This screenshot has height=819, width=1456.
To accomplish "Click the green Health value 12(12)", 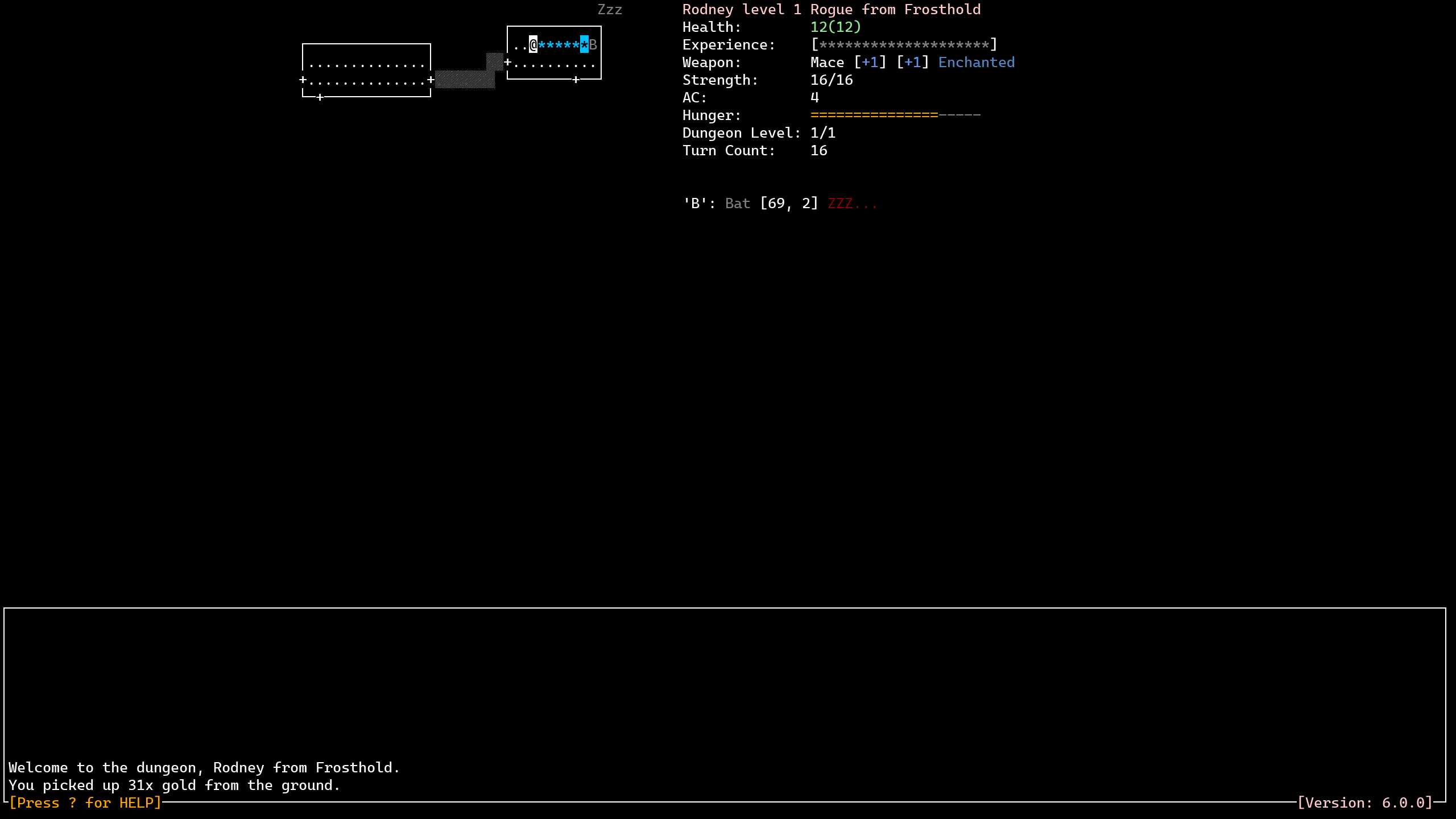I will pyautogui.click(x=835, y=27).
